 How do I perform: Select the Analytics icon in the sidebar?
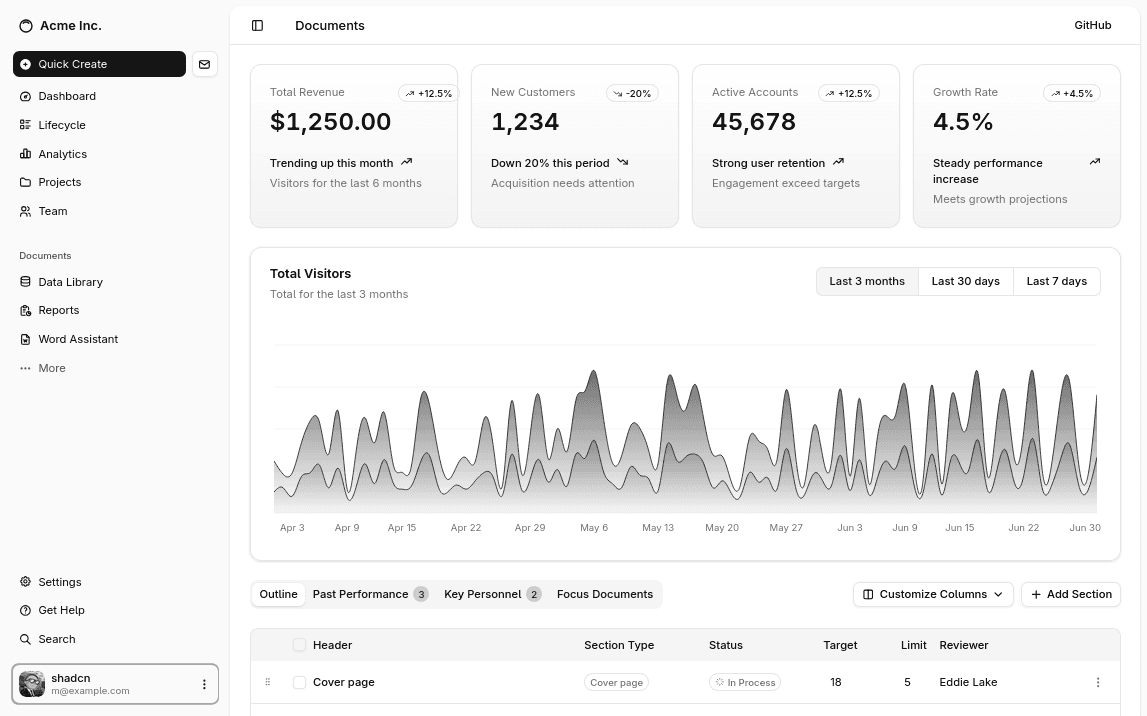pyautogui.click(x=27, y=153)
